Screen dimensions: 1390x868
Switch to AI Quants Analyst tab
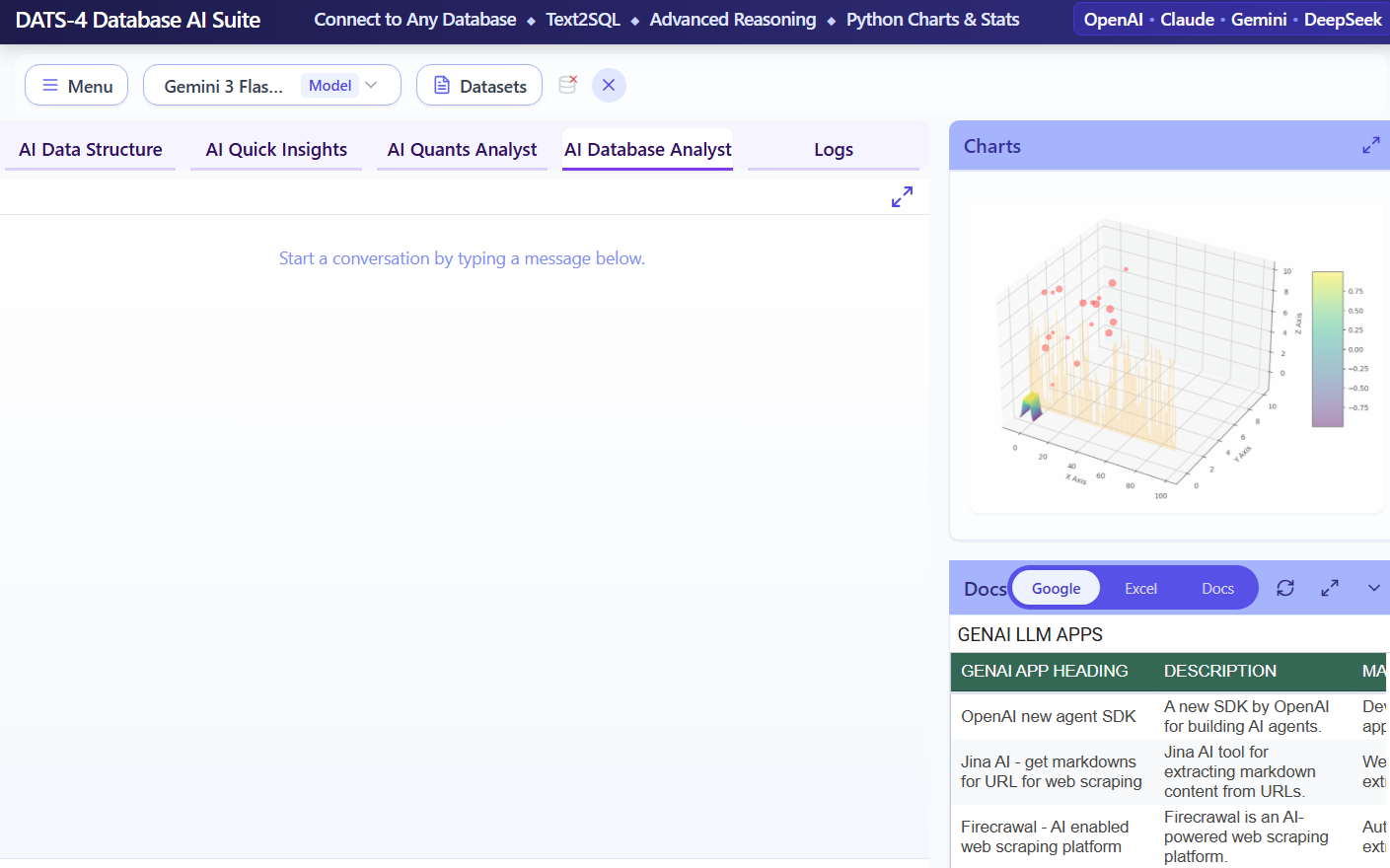pyautogui.click(x=462, y=150)
